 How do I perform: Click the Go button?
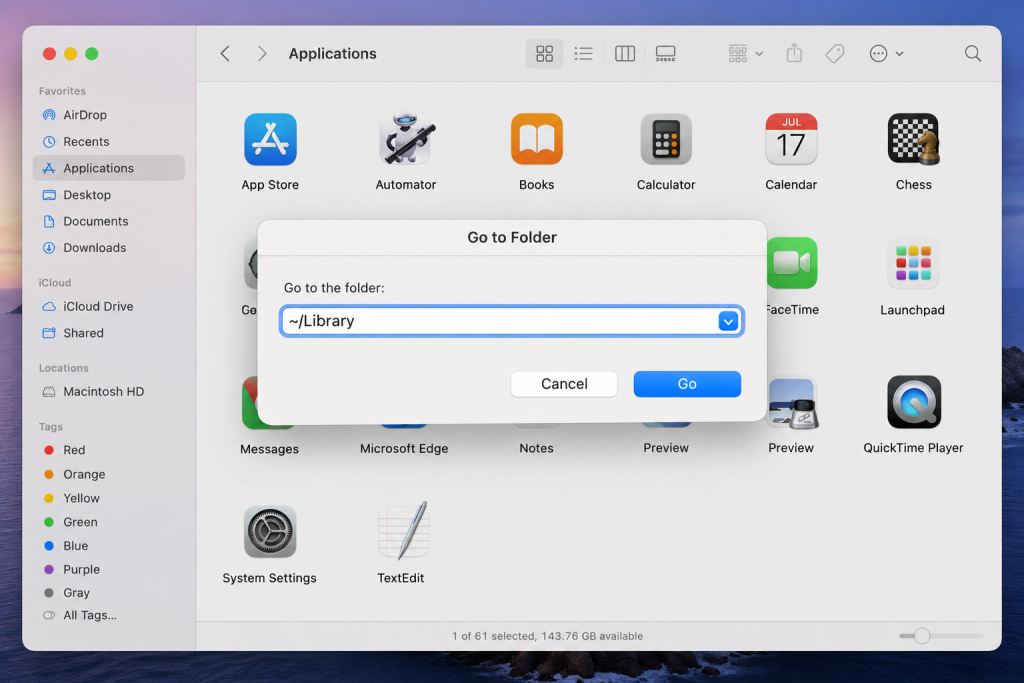tap(687, 384)
